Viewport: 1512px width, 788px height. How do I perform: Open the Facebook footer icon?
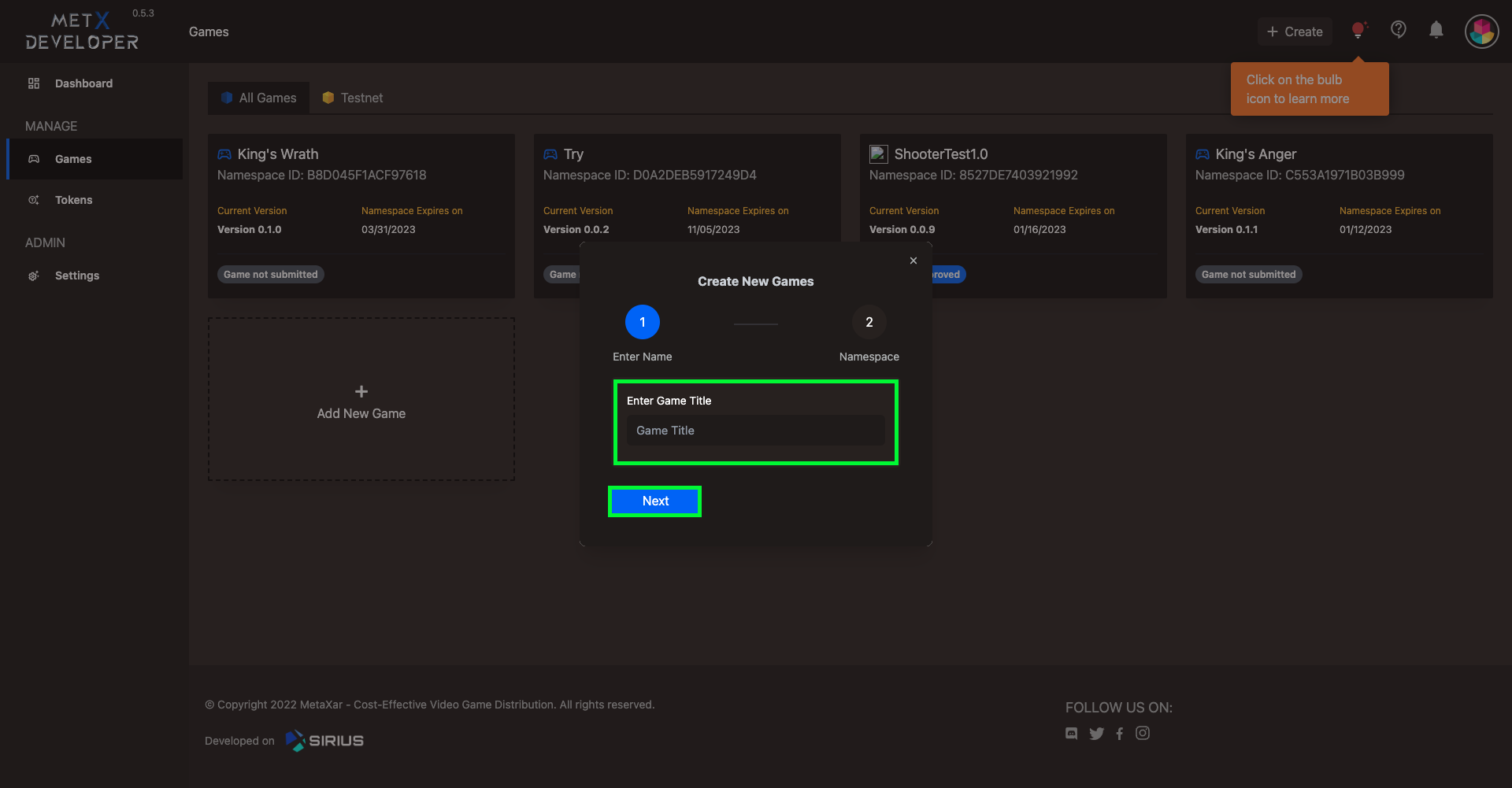[1120, 733]
